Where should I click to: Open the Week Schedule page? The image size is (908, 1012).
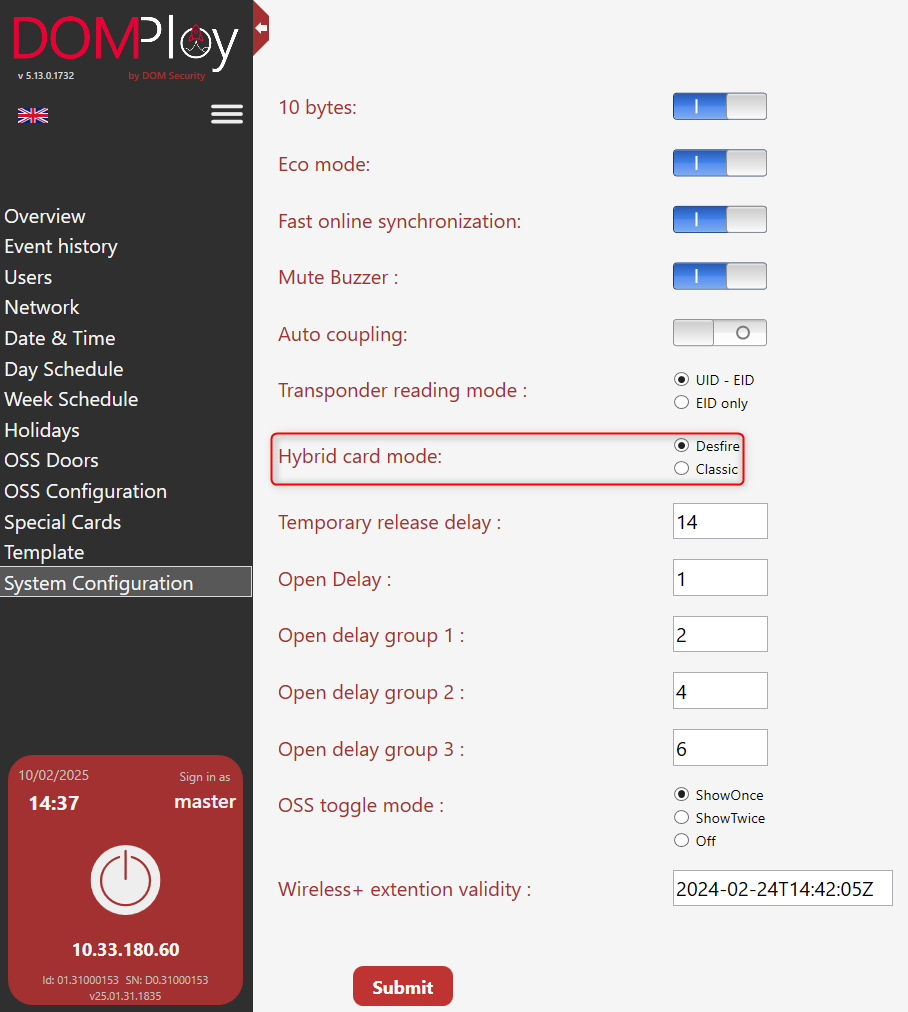71,400
